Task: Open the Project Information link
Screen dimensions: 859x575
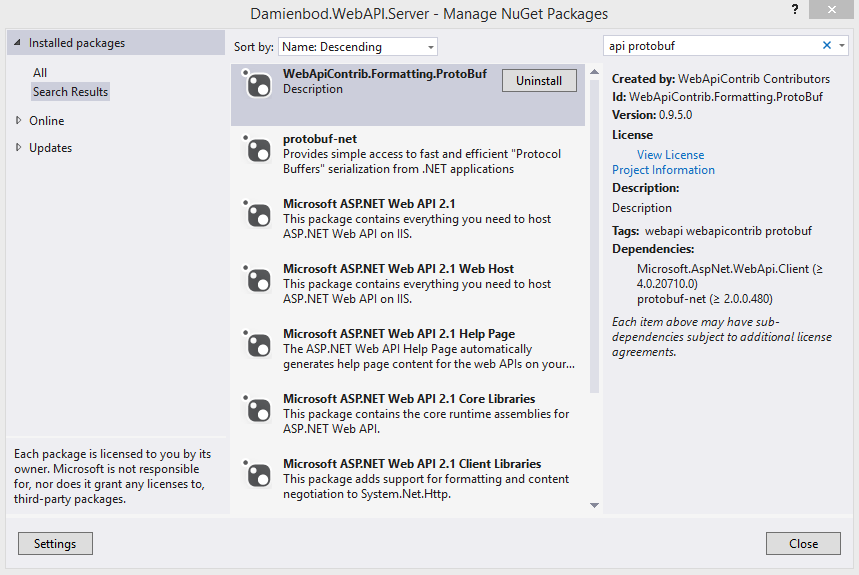Action: (x=663, y=170)
